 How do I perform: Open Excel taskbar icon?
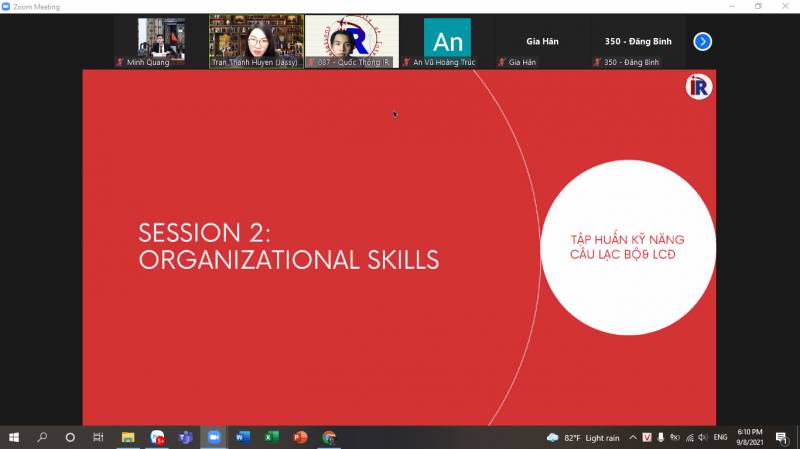(271, 437)
